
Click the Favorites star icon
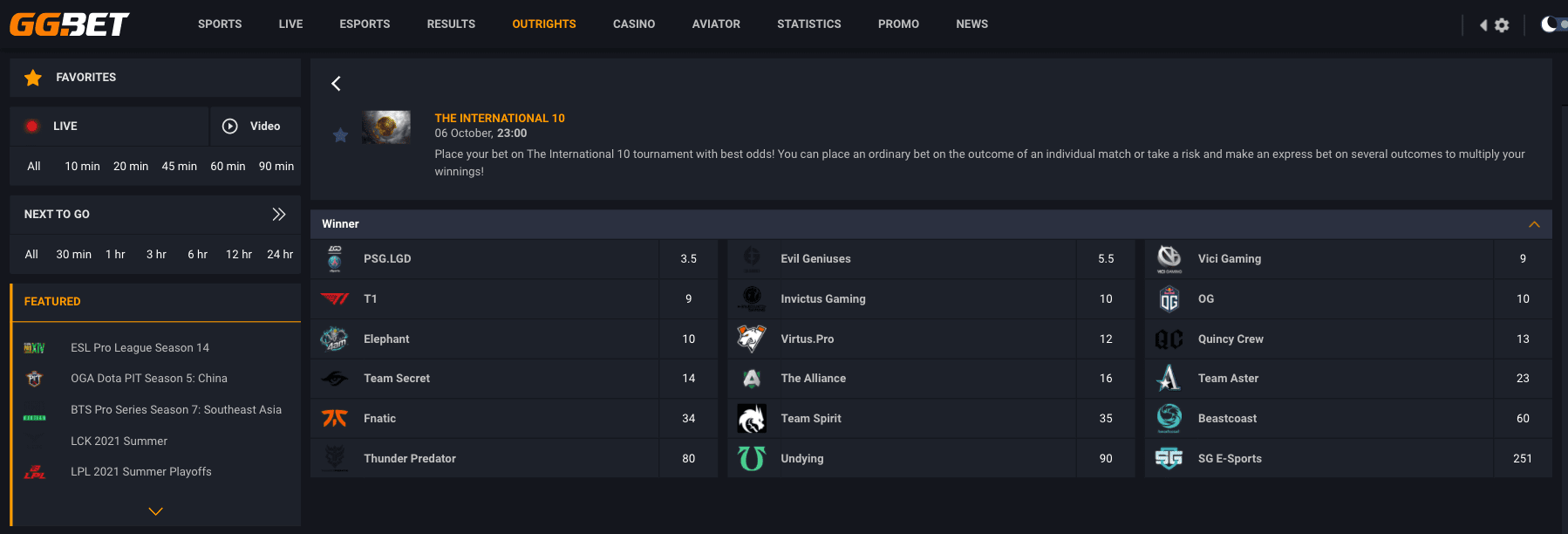(33, 78)
